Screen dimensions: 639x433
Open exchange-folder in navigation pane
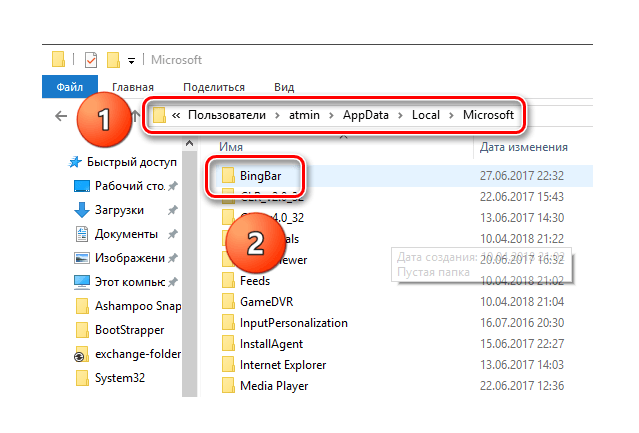pyautogui.click(x=138, y=354)
